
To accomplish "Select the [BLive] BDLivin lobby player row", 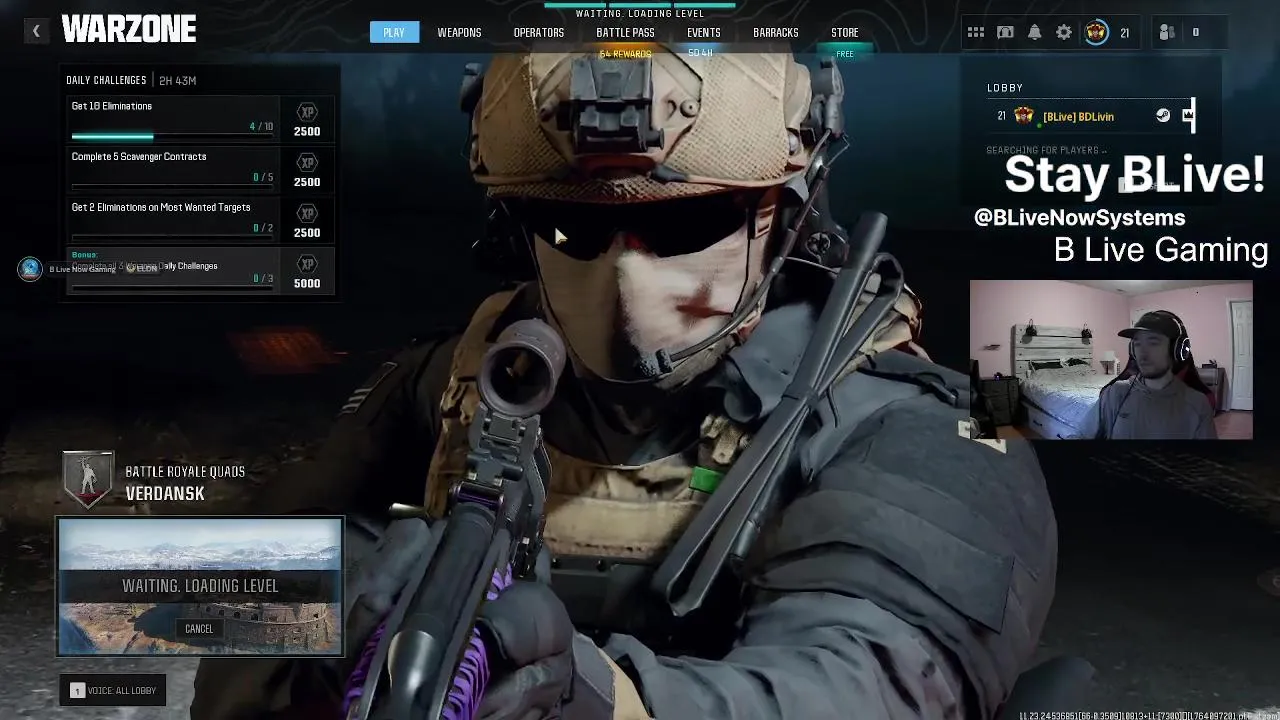I will click(x=1091, y=116).
